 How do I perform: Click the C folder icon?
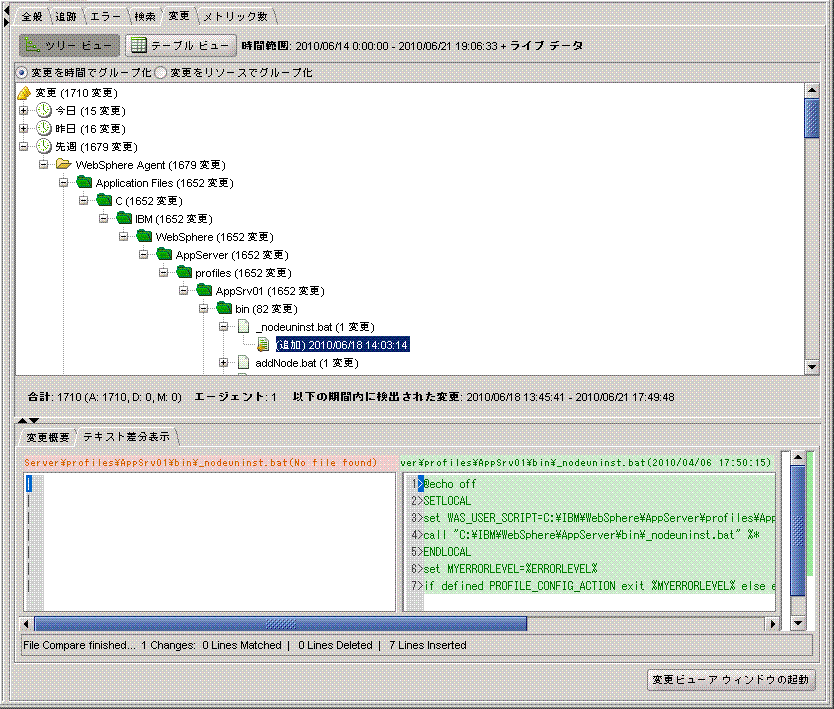point(104,201)
